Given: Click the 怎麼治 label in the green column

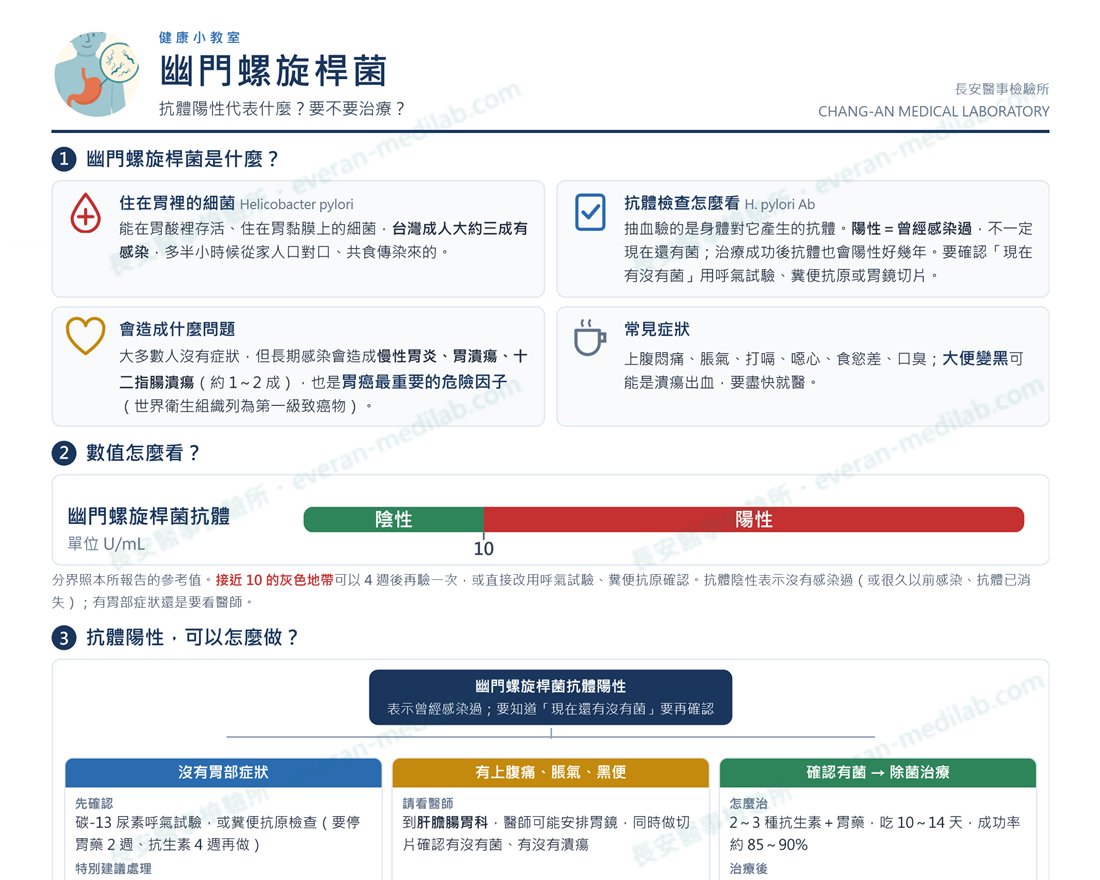Looking at the screenshot, I should (749, 804).
